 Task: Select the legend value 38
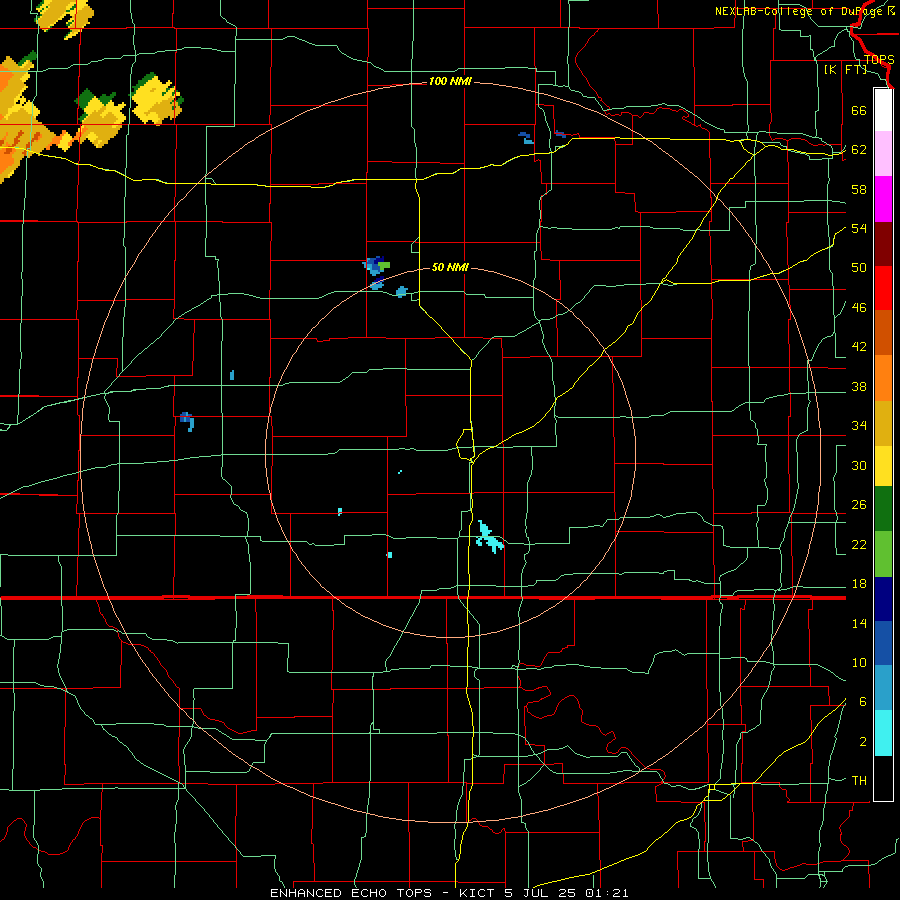pos(859,386)
